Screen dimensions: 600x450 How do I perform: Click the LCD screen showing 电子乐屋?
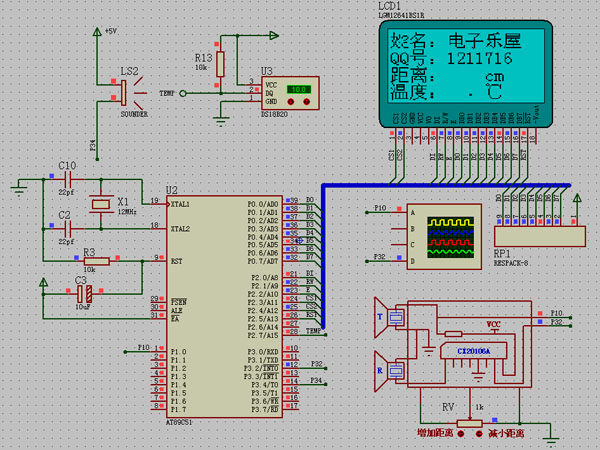point(466,65)
